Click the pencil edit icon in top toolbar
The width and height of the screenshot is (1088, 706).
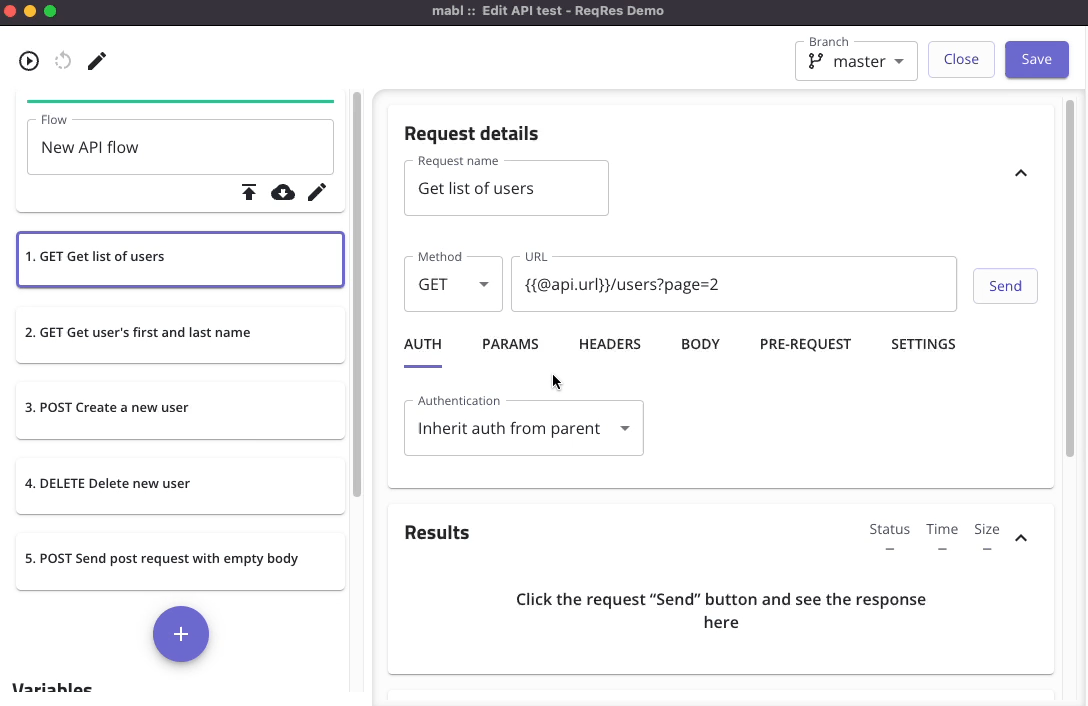pos(97,61)
